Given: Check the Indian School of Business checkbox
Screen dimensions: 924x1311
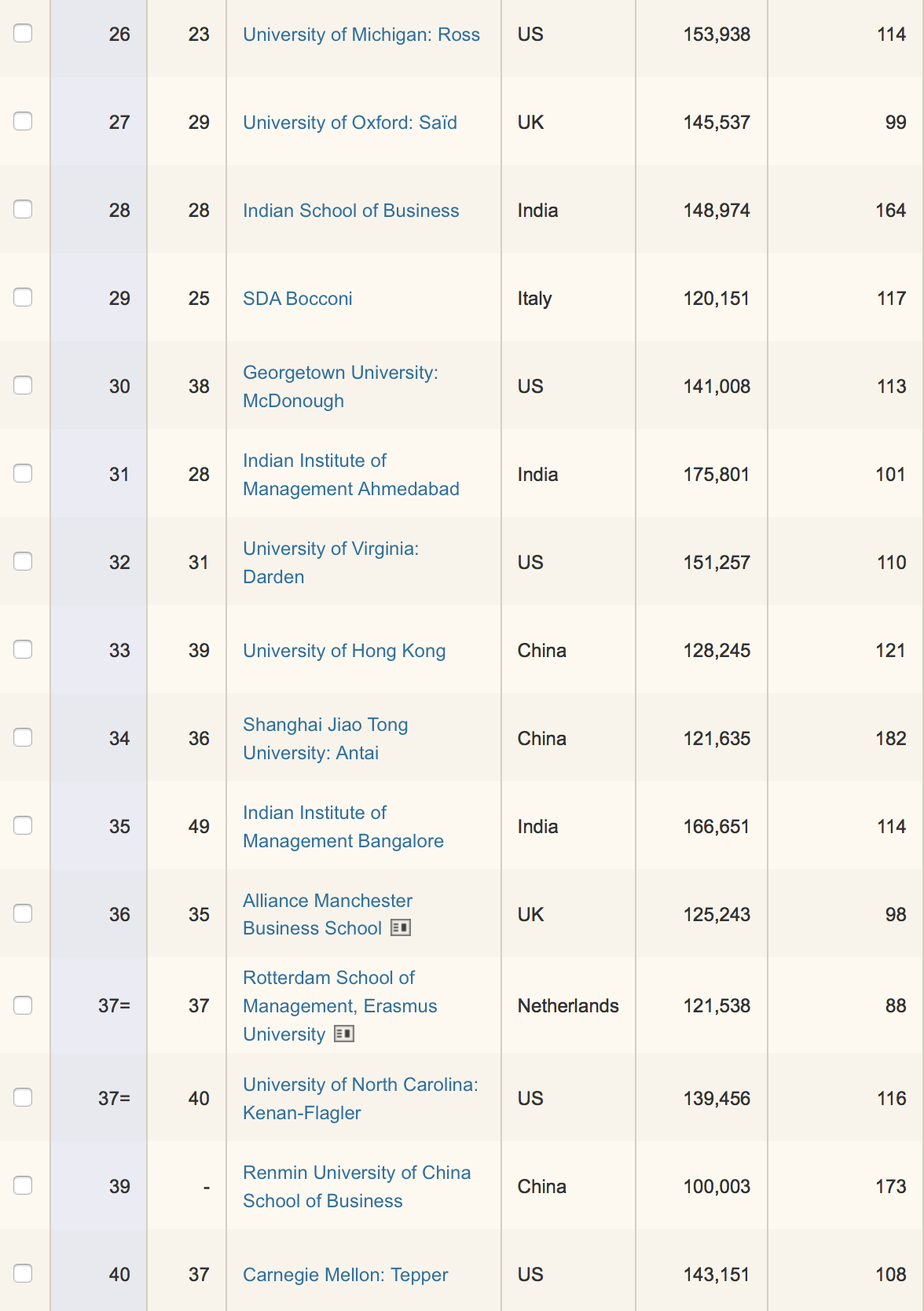Looking at the screenshot, I should [23, 209].
